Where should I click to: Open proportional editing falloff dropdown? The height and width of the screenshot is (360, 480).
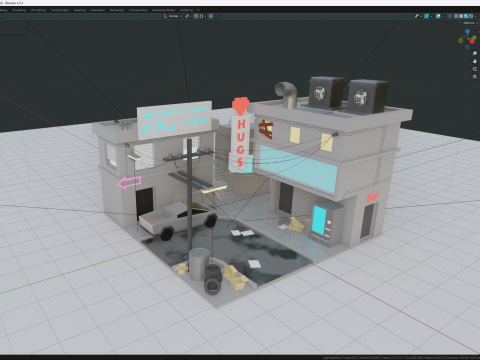[x=218, y=16]
